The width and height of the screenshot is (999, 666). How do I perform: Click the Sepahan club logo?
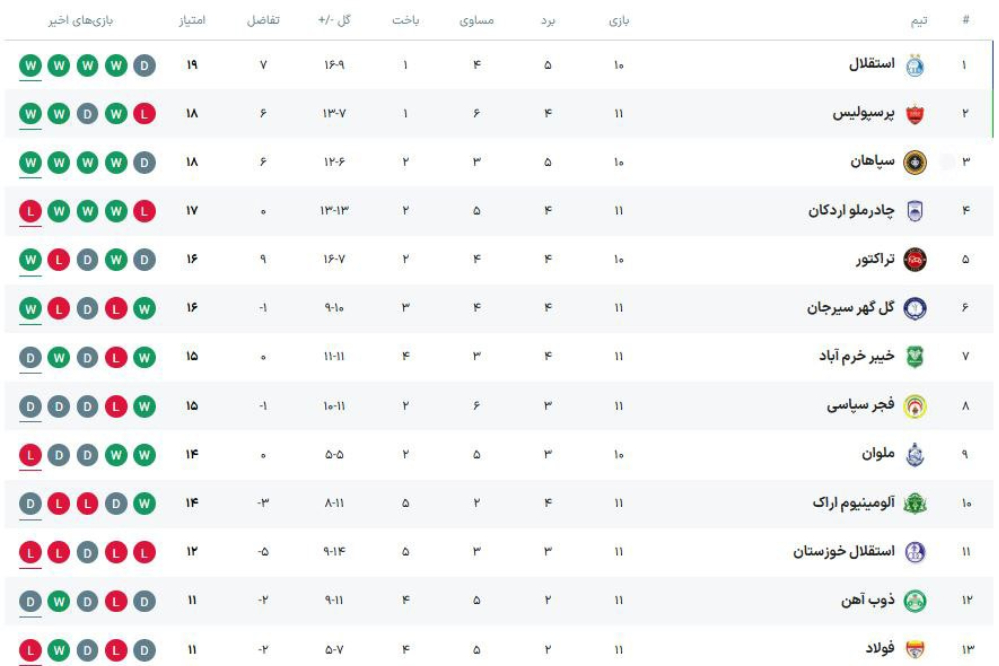[x=911, y=164]
